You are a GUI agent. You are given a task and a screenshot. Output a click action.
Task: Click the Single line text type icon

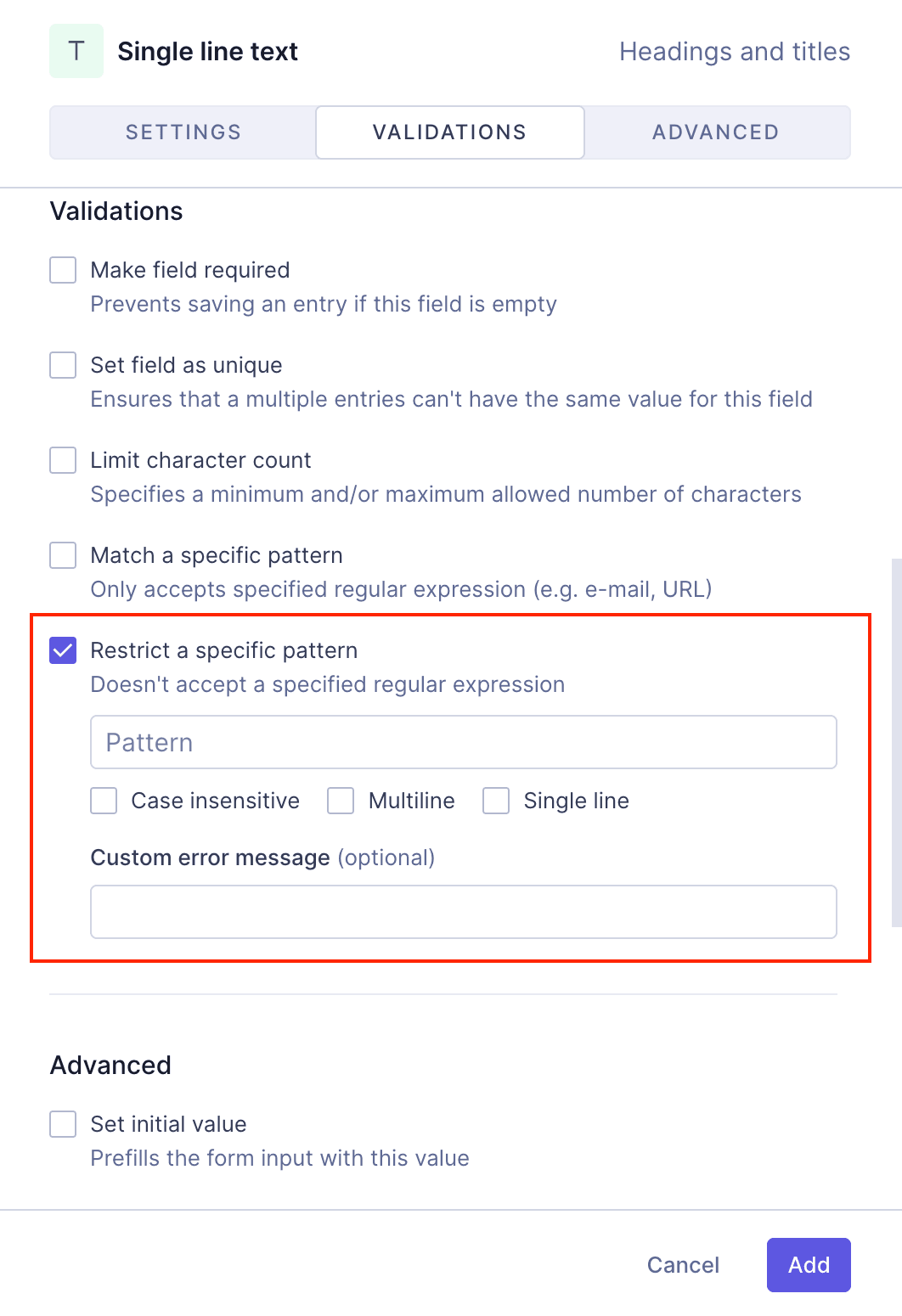coord(76,50)
